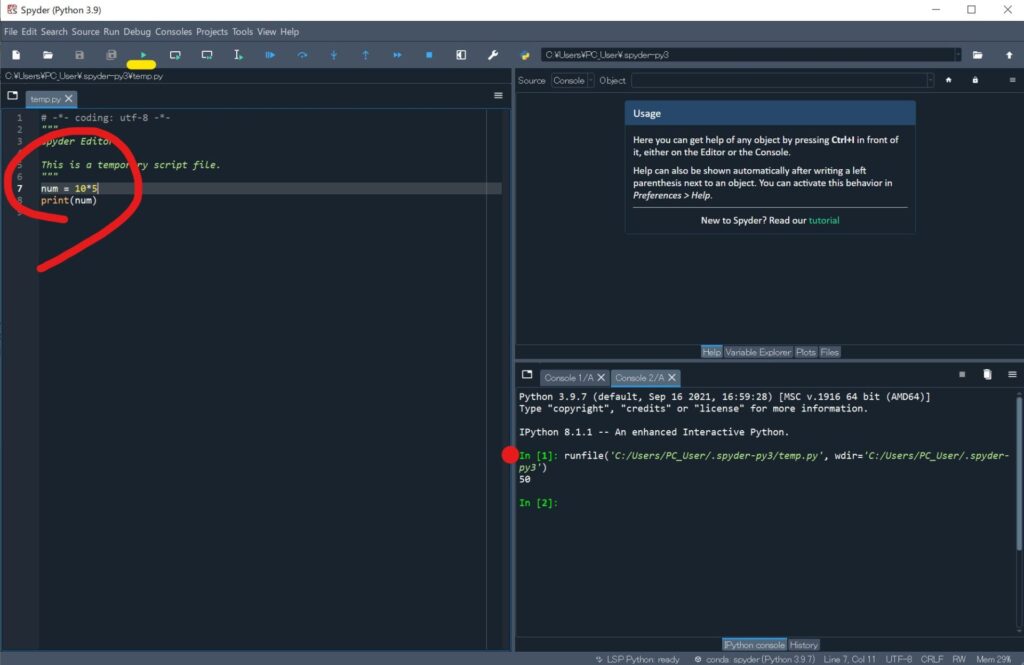The height and width of the screenshot is (665, 1024).
Task: Execute current line debug step icon
Action: (302, 55)
